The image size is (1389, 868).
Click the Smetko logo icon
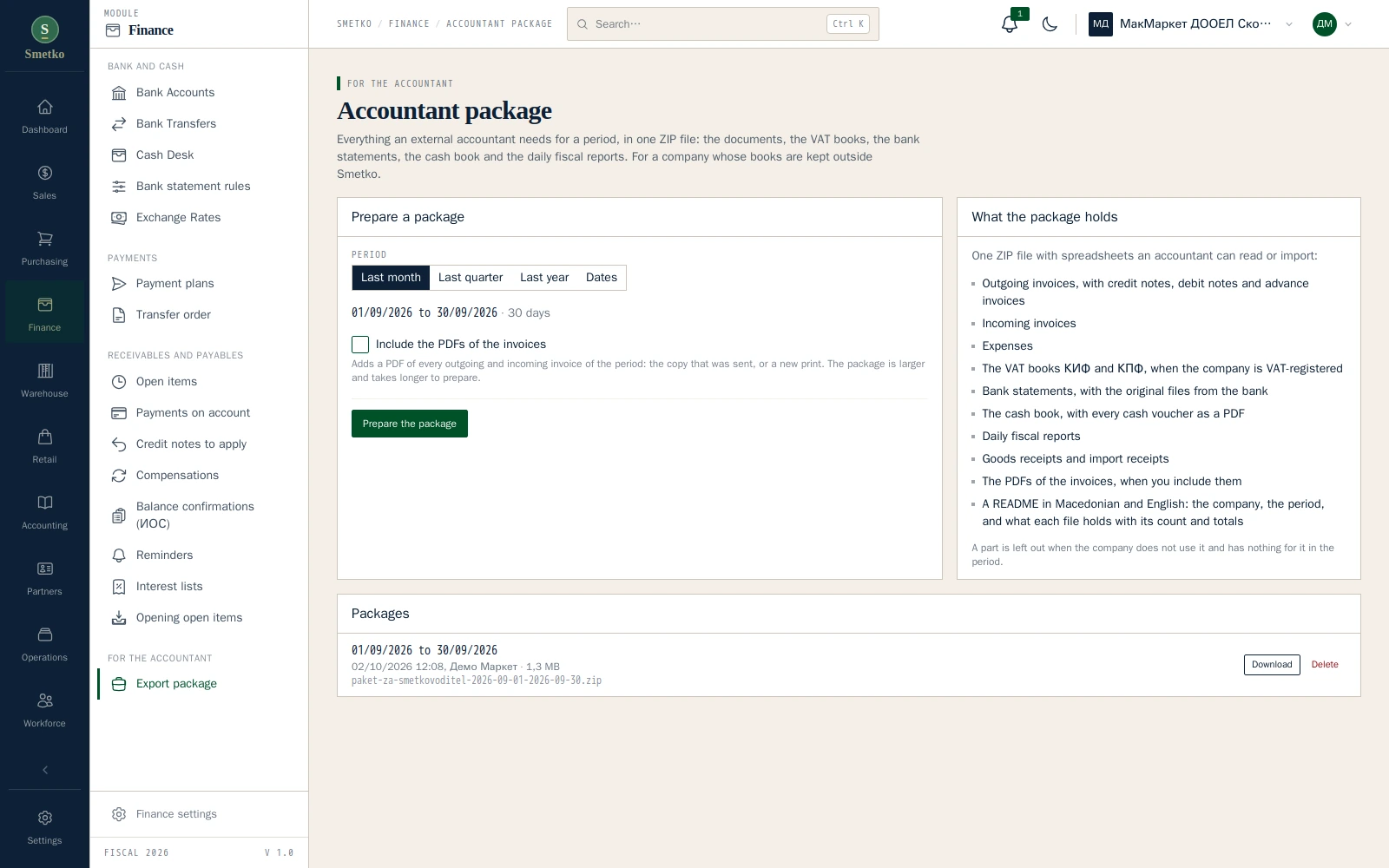pyautogui.click(x=45, y=30)
